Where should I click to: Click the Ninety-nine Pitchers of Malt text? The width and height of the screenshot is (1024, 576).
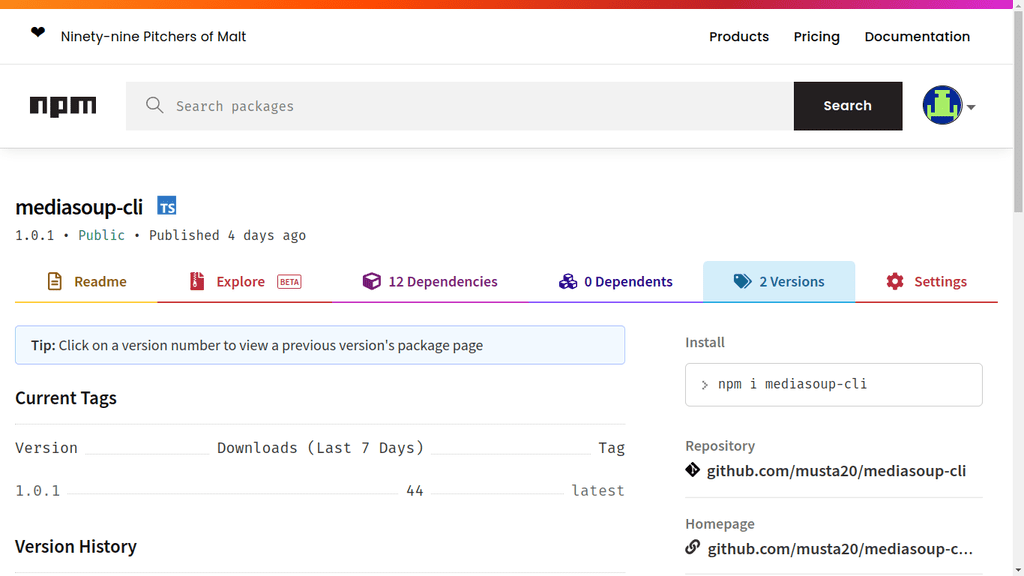(153, 37)
